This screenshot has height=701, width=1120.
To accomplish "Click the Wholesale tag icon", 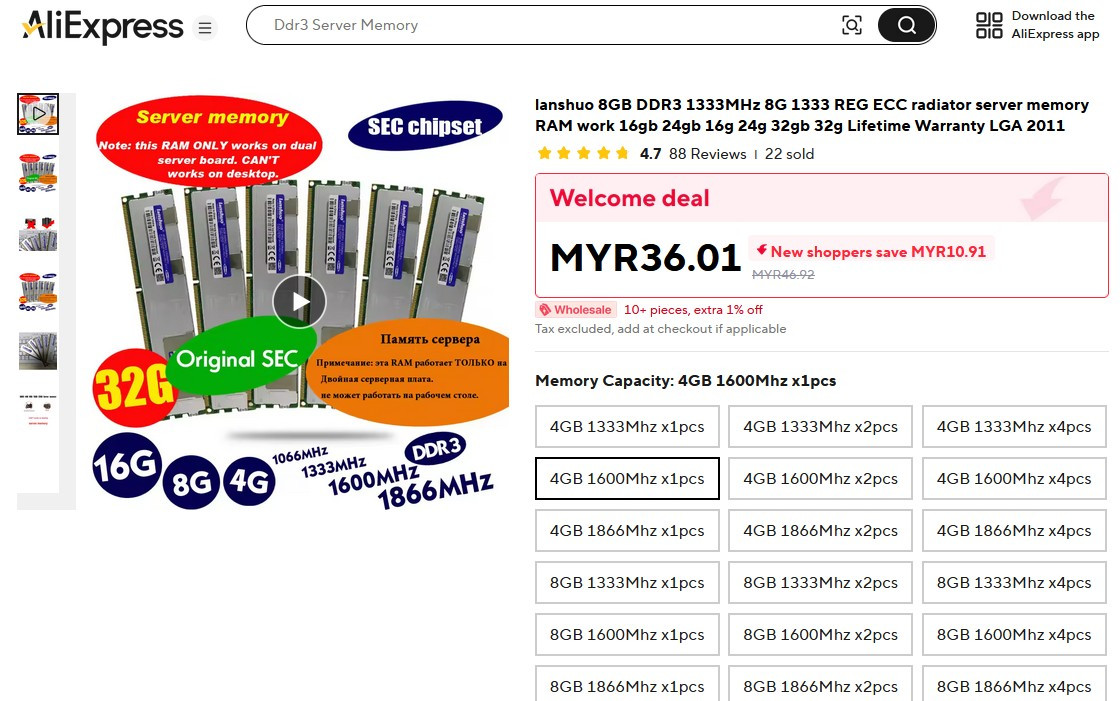I will tap(545, 309).
